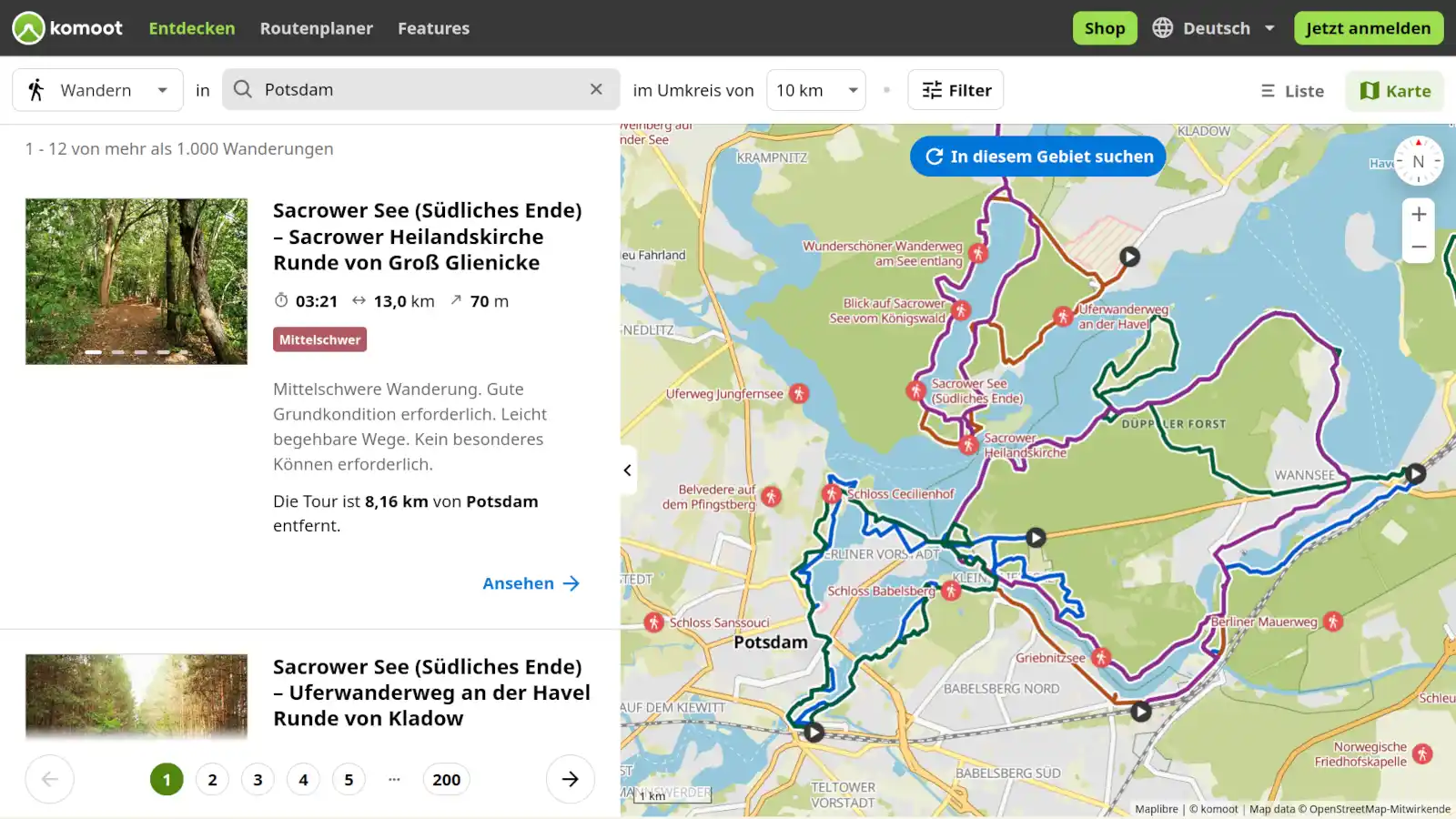Open the 10 km radius dropdown
The height and width of the screenshot is (819, 1456).
pyautogui.click(x=816, y=90)
